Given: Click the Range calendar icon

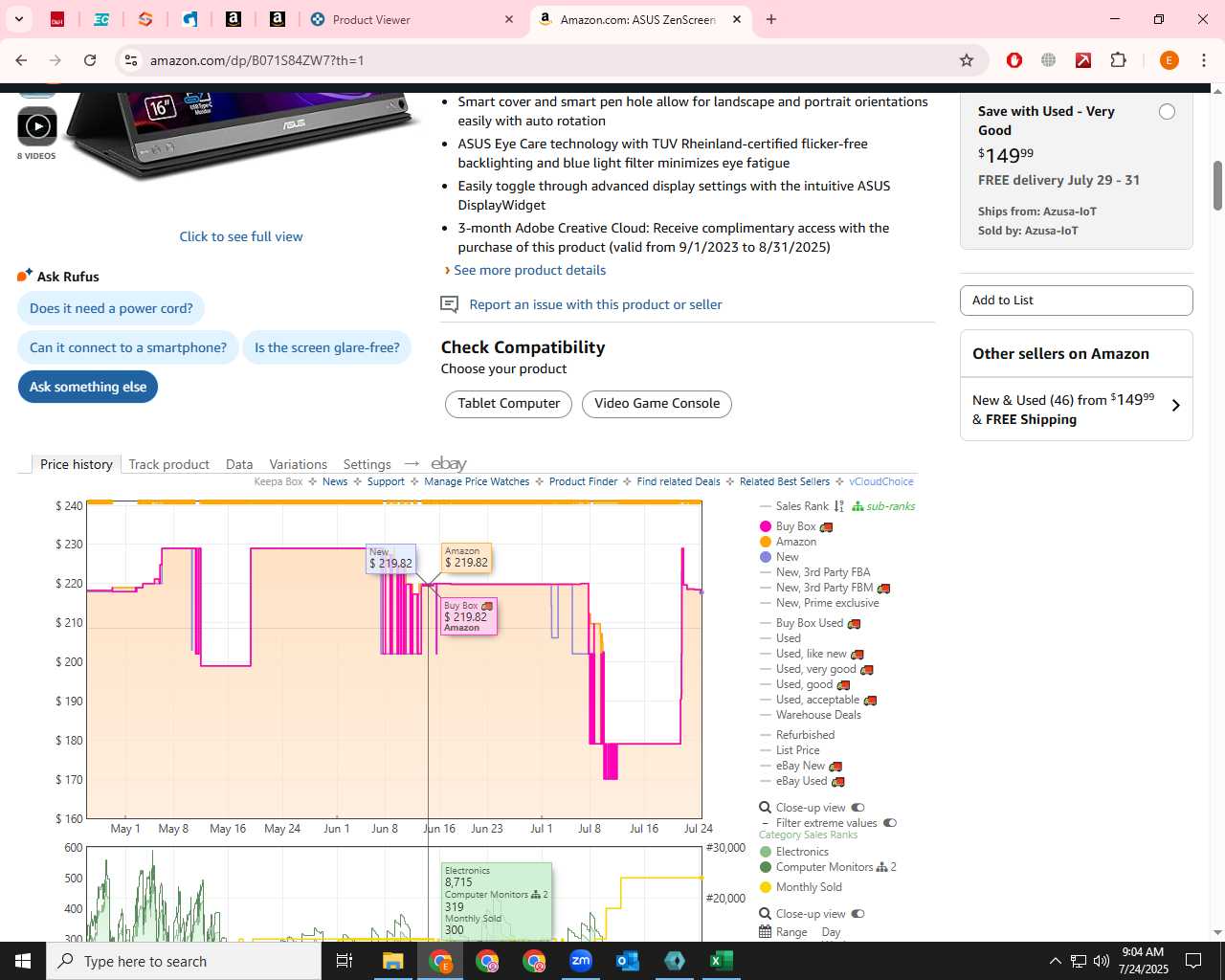Looking at the screenshot, I should [x=766, y=932].
